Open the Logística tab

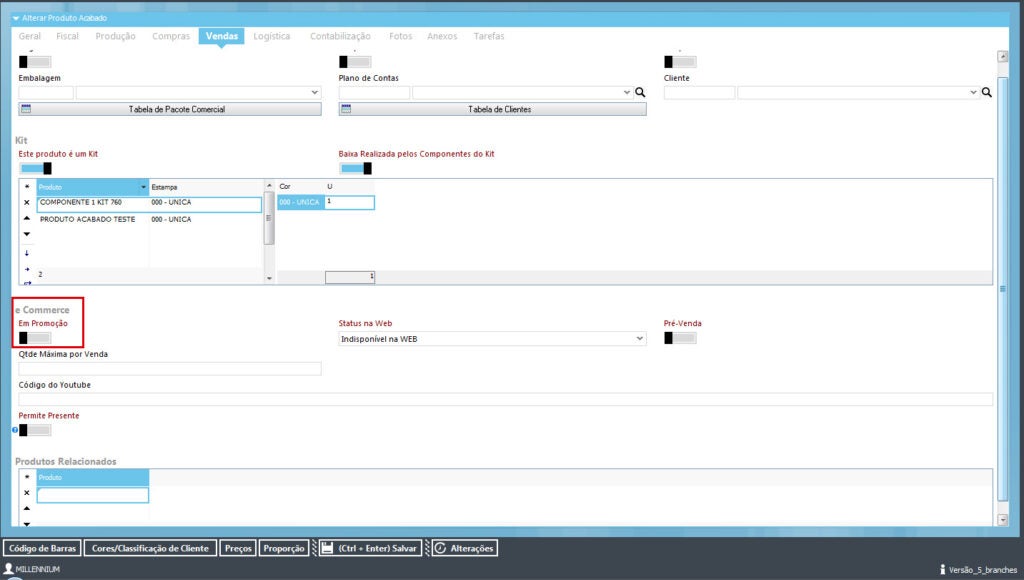click(x=272, y=36)
